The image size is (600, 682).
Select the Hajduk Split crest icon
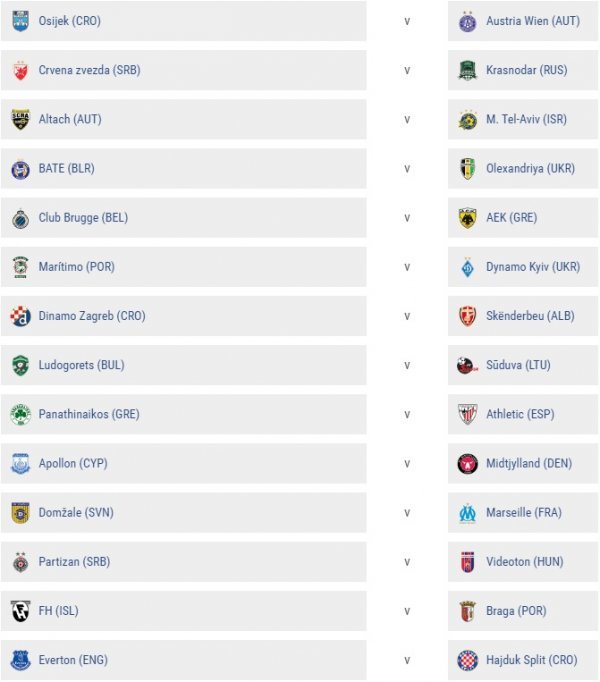(468, 660)
